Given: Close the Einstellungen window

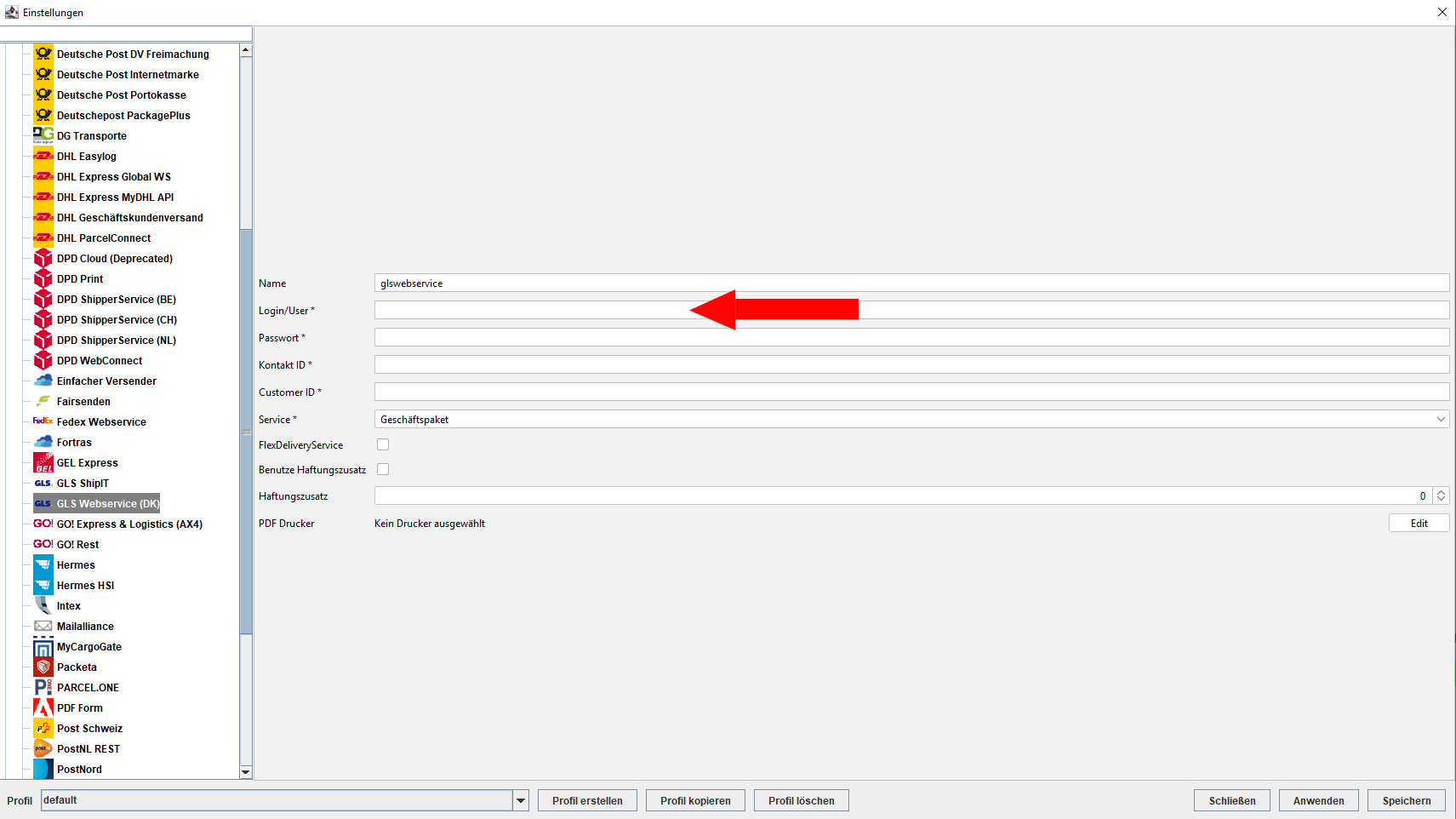Looking at the screenshot, I should pos(1442,12).
